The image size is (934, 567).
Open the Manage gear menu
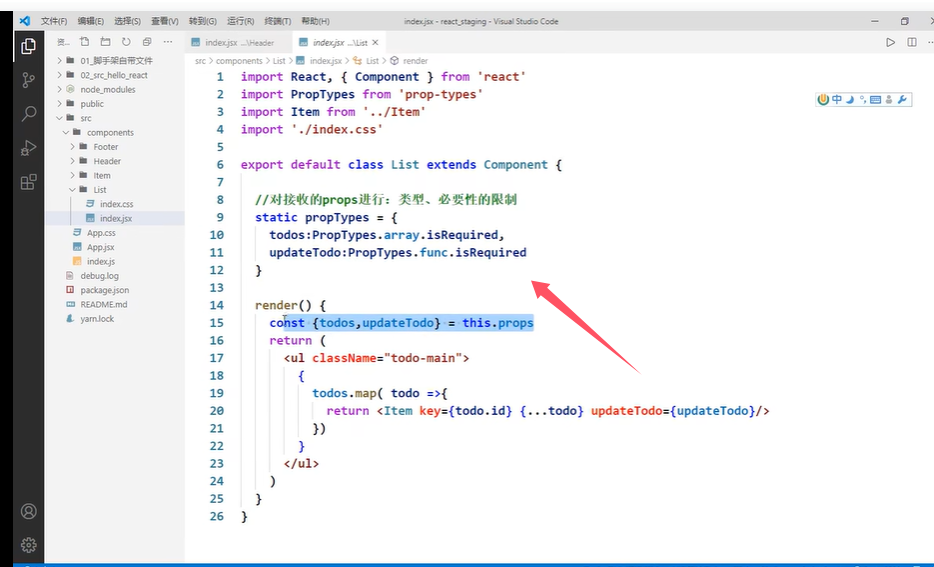[x=28, y=544]
